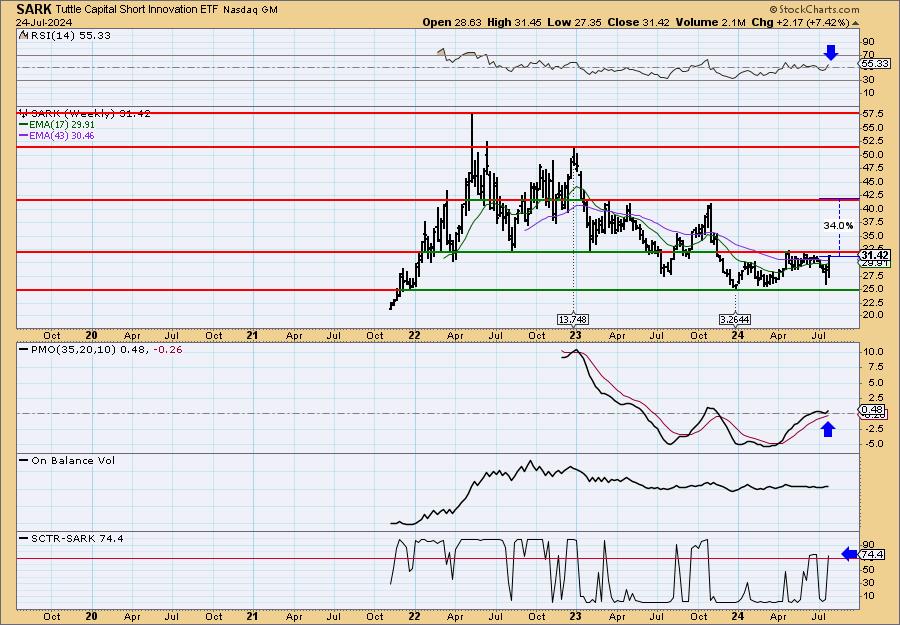Select the Open 28.63 value
The height and width of the screenshot is (625, 900).
coord(453,22)
